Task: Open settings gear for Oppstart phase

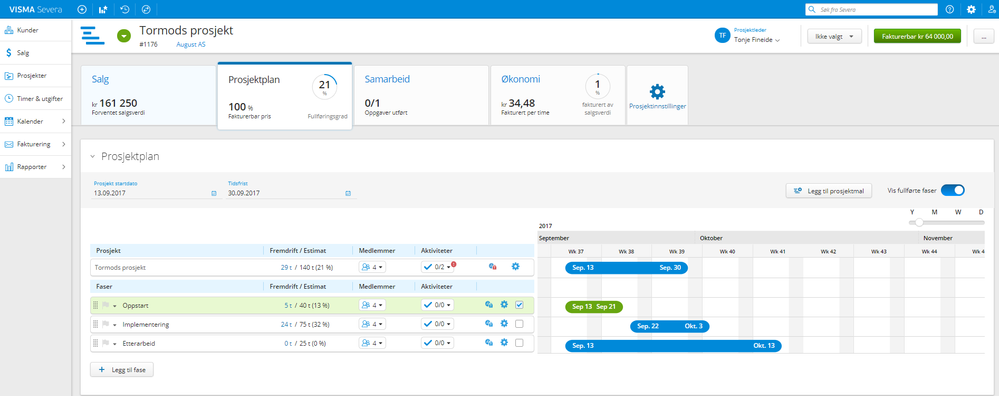Action: (x=503, y=305)
